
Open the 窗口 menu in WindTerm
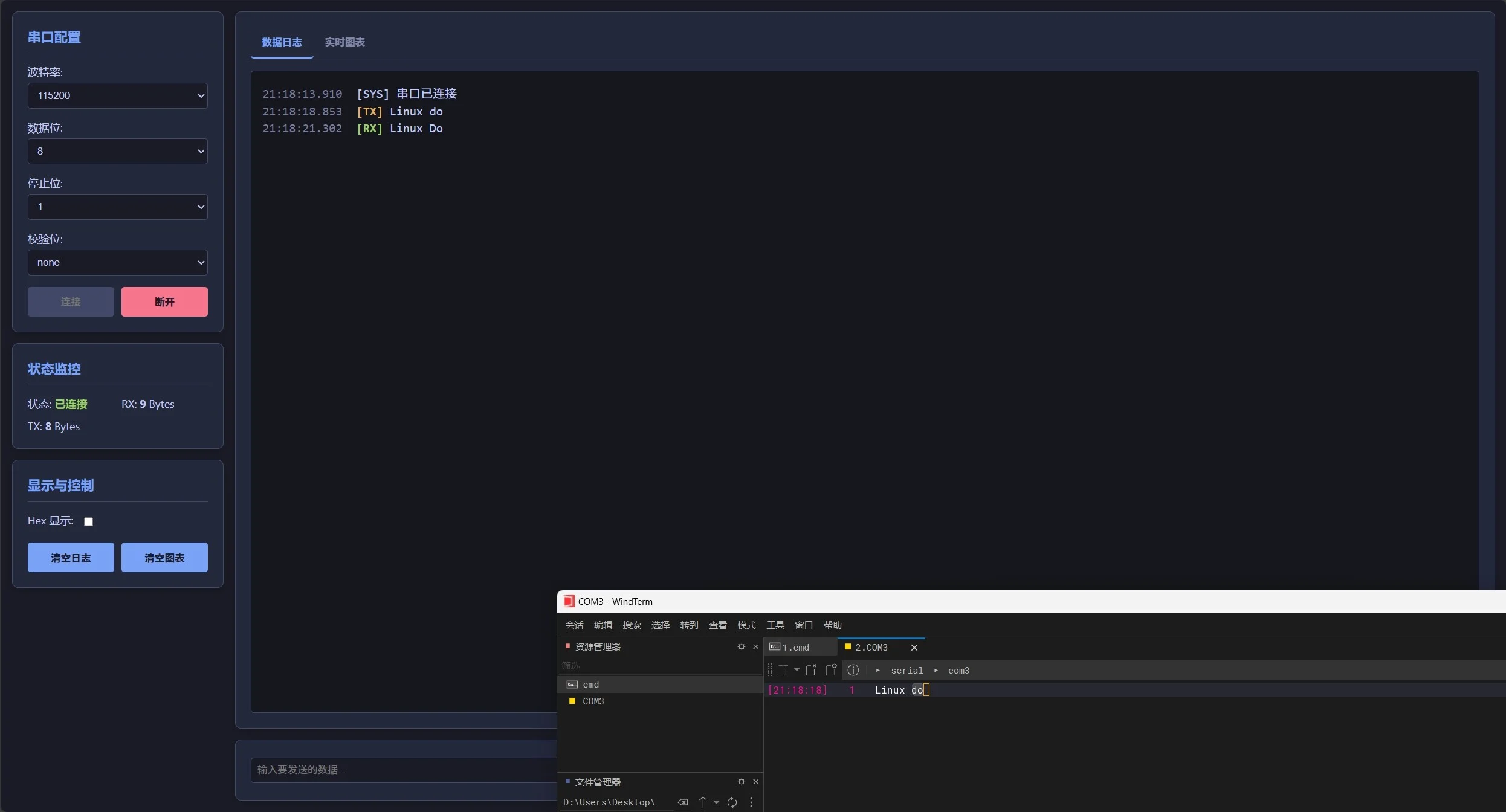click(804, 625)
